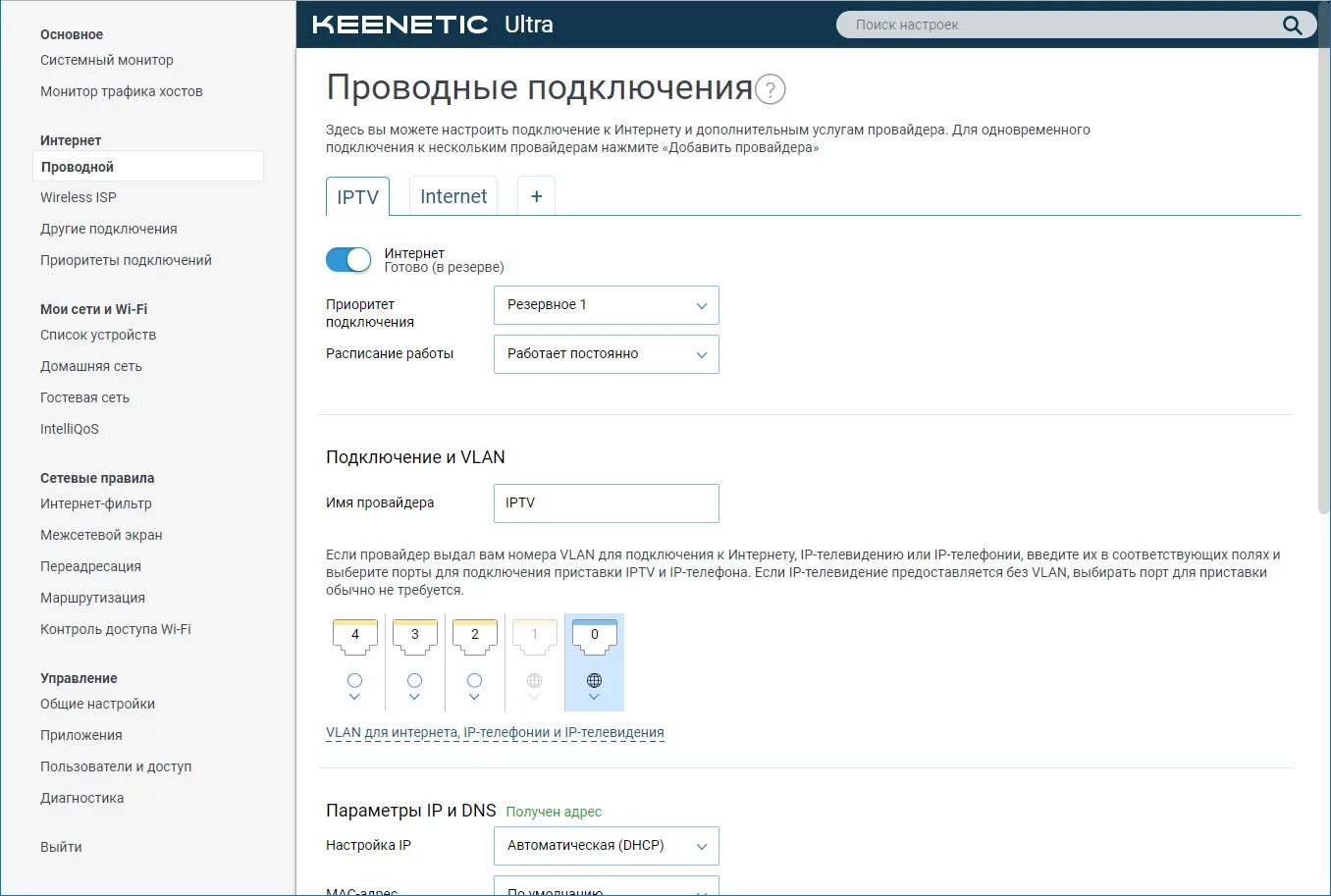Open the Приоритет подключения dropdown
The image size is (1331, 896).
click(607, 305)
